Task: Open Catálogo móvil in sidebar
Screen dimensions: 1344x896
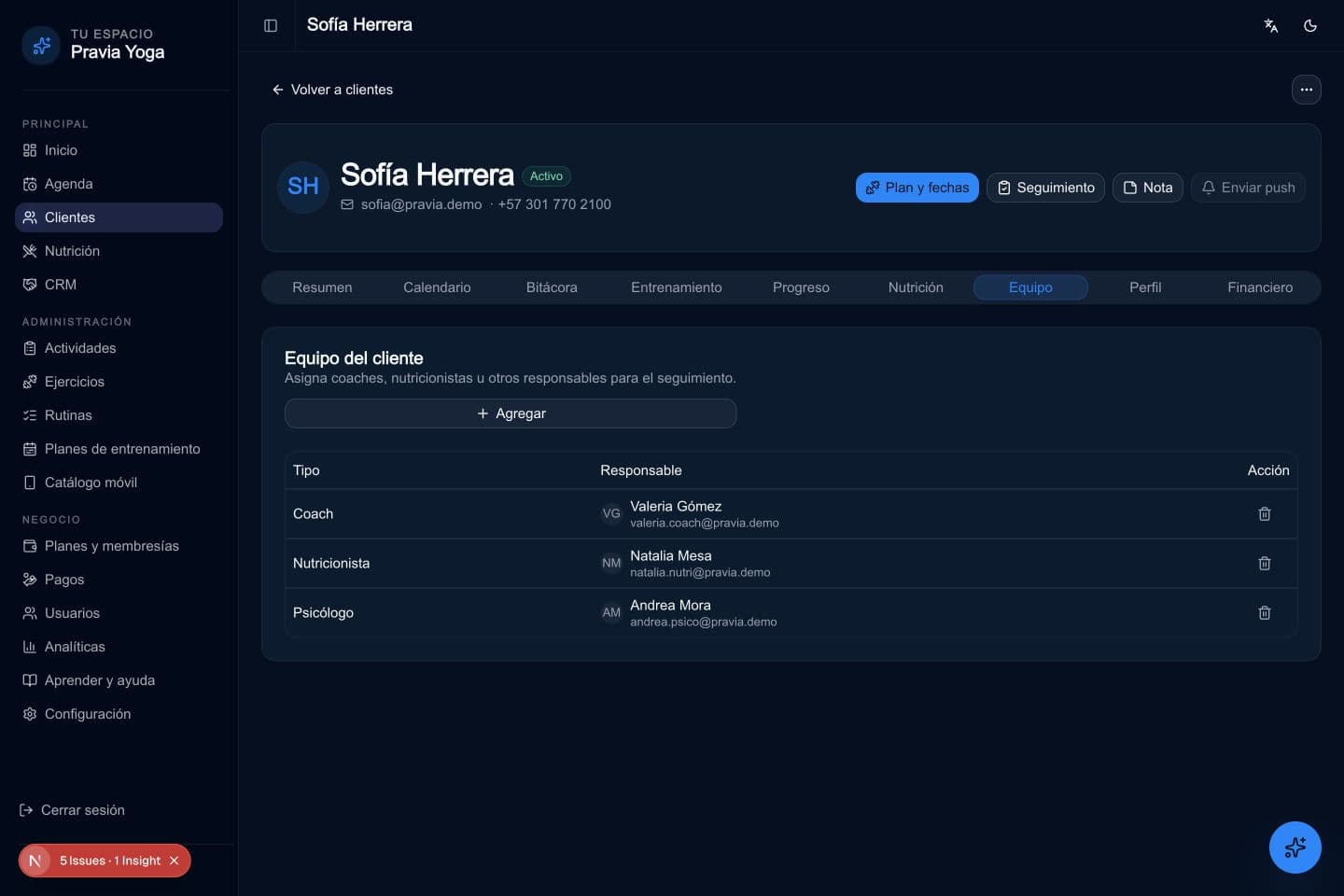Action: point(119,483)
